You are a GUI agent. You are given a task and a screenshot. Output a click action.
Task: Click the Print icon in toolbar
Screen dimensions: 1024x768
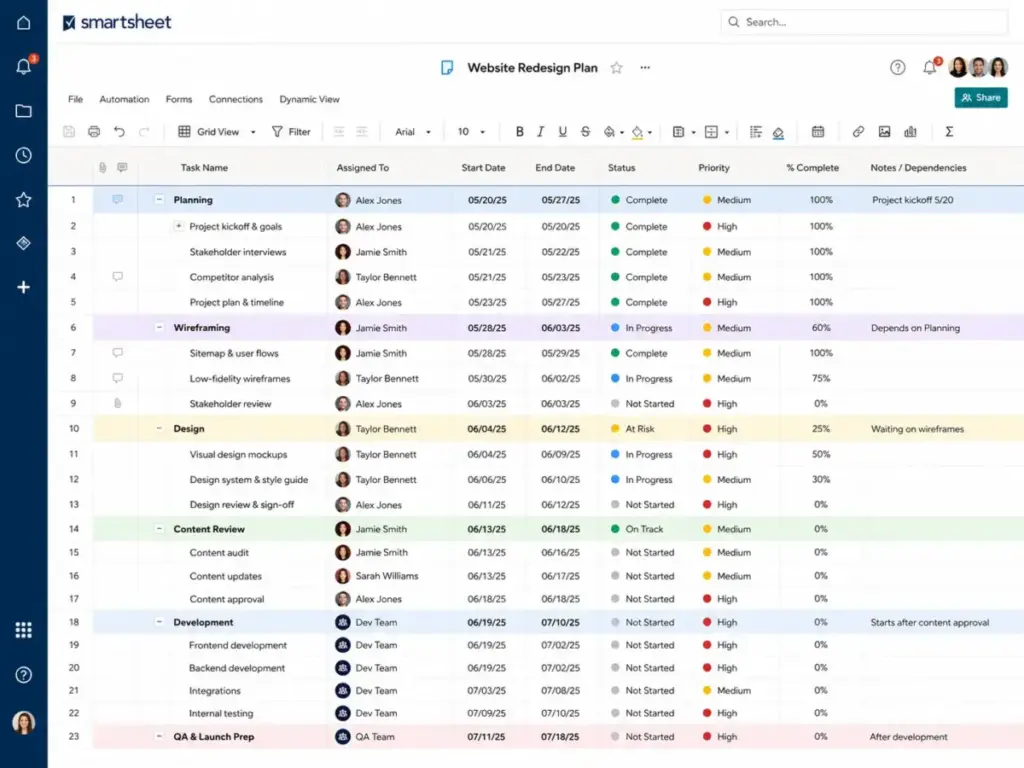pyautogui.click(x=94, y=132)
